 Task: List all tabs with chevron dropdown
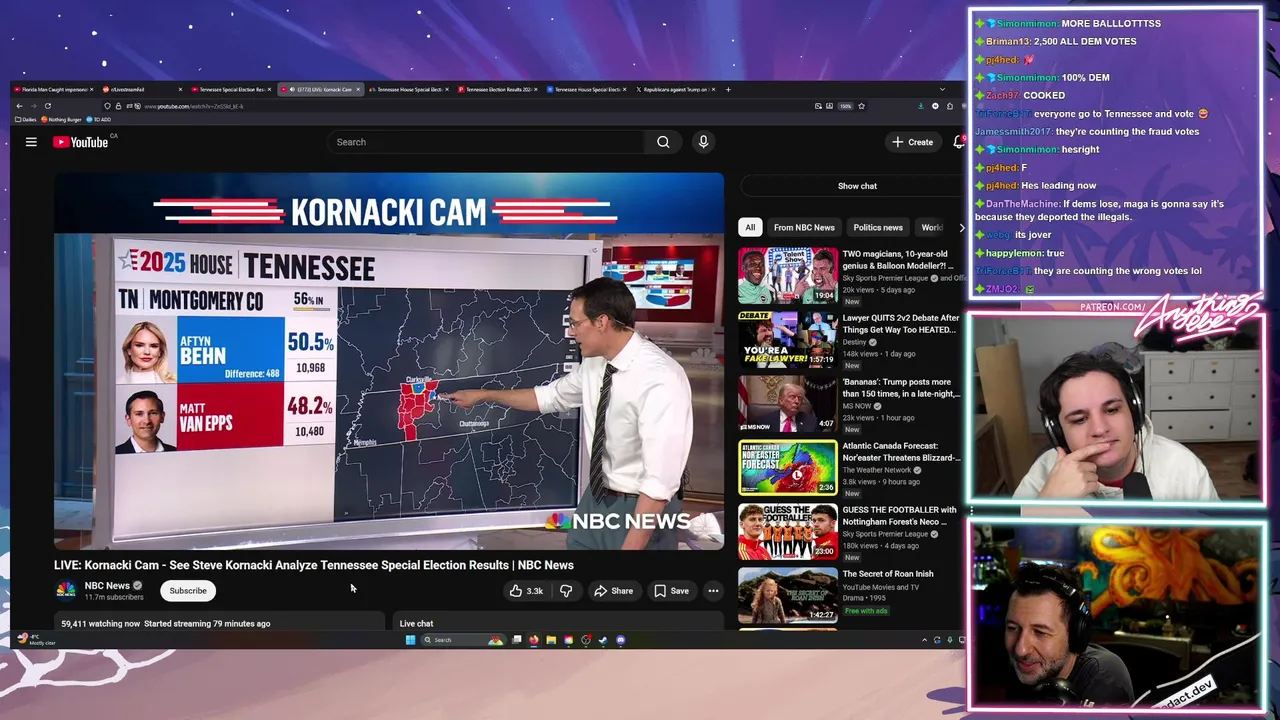point(942,89)
